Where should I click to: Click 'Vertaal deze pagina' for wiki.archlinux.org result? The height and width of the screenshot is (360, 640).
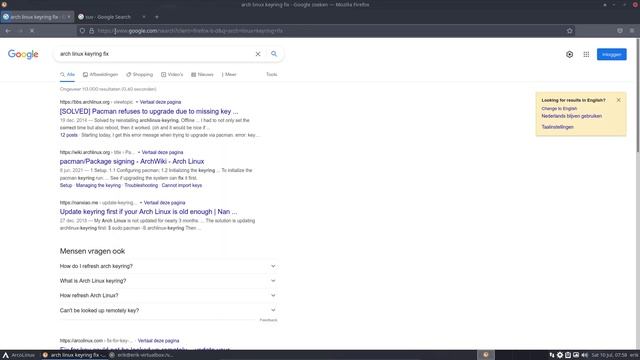click(162, 152)
